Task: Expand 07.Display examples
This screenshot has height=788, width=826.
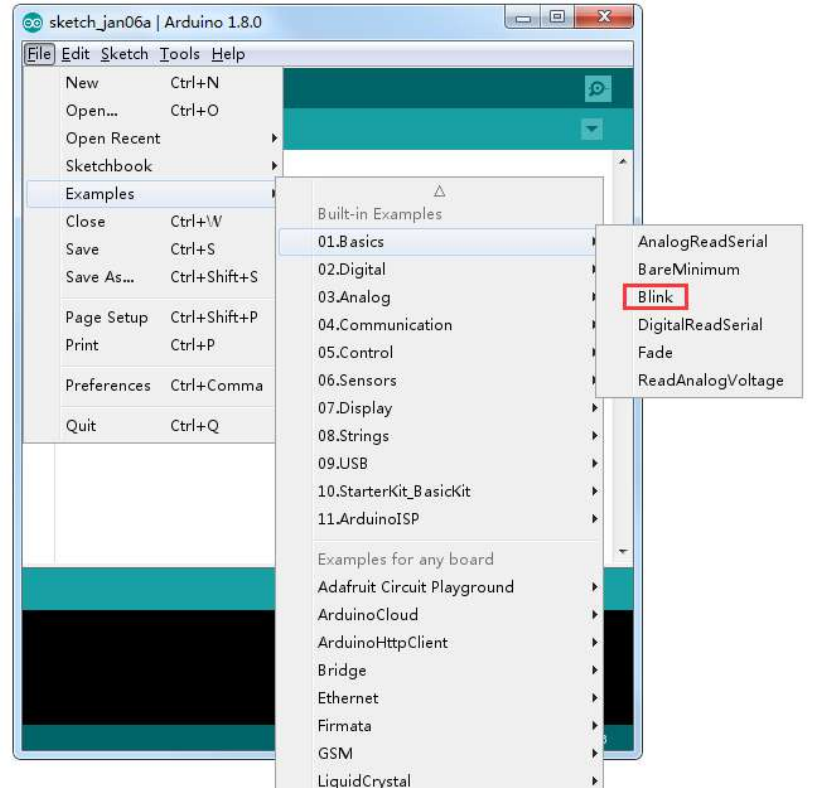Action: click(x=440, y=408)
